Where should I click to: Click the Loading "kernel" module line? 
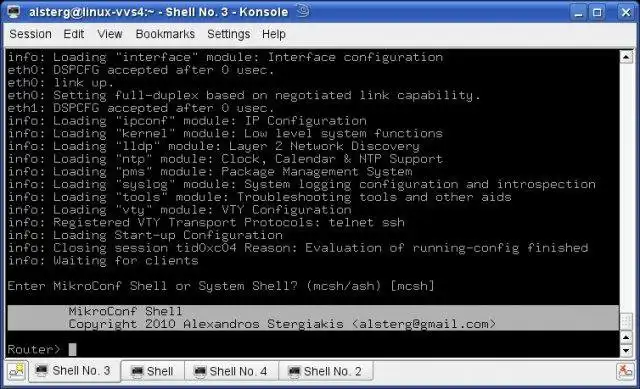[x=225, y=133]
